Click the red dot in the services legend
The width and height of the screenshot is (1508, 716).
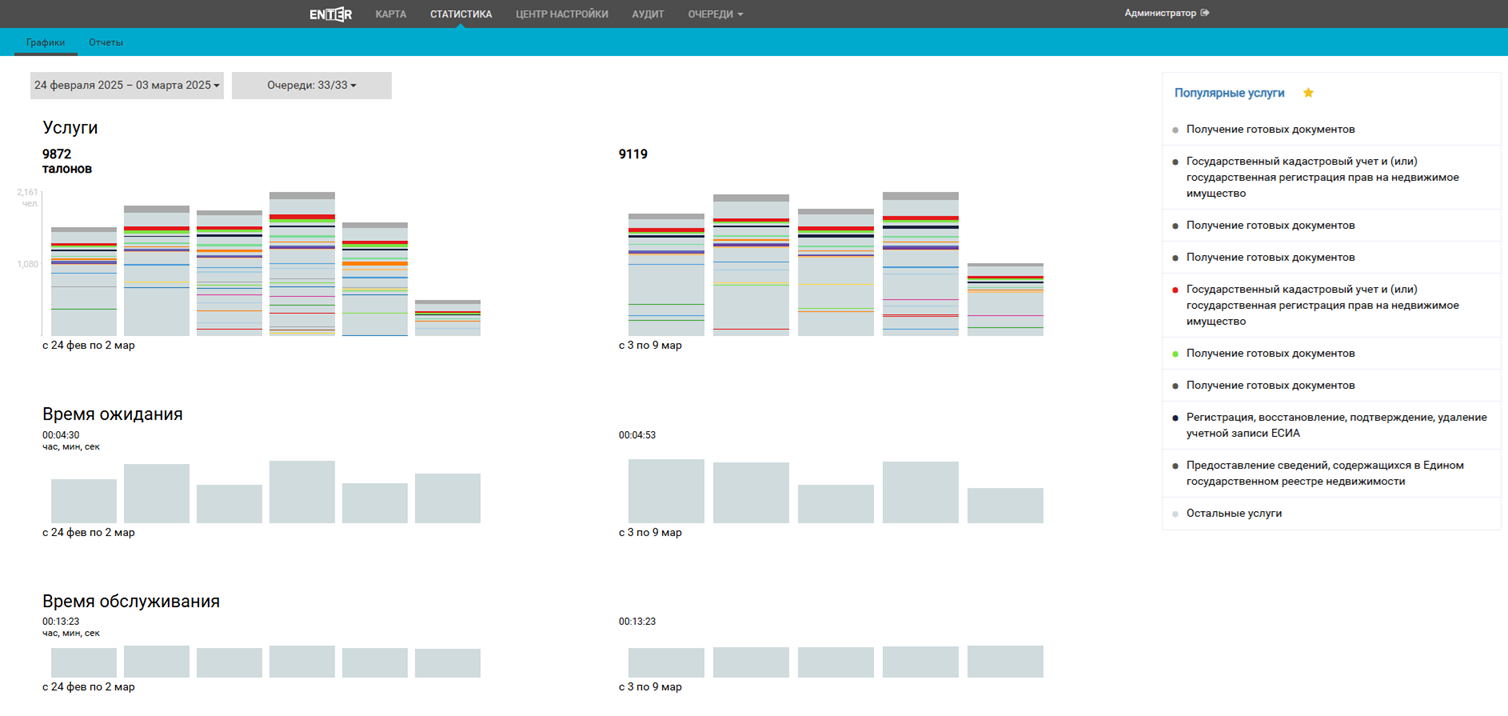tap(1175, 290)
